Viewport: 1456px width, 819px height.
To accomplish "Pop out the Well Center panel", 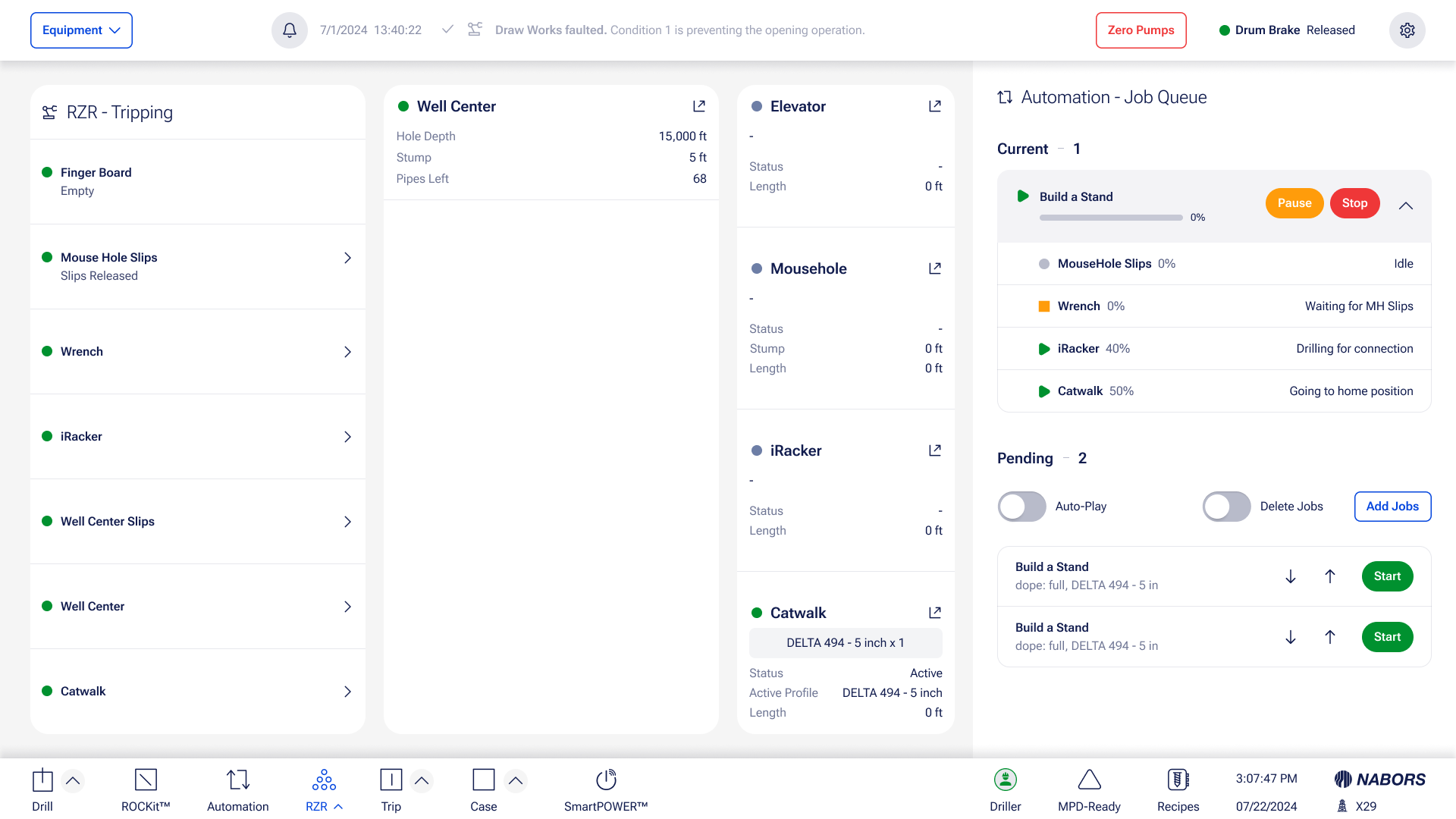I will pyautogui.click(x=699, y=106).
